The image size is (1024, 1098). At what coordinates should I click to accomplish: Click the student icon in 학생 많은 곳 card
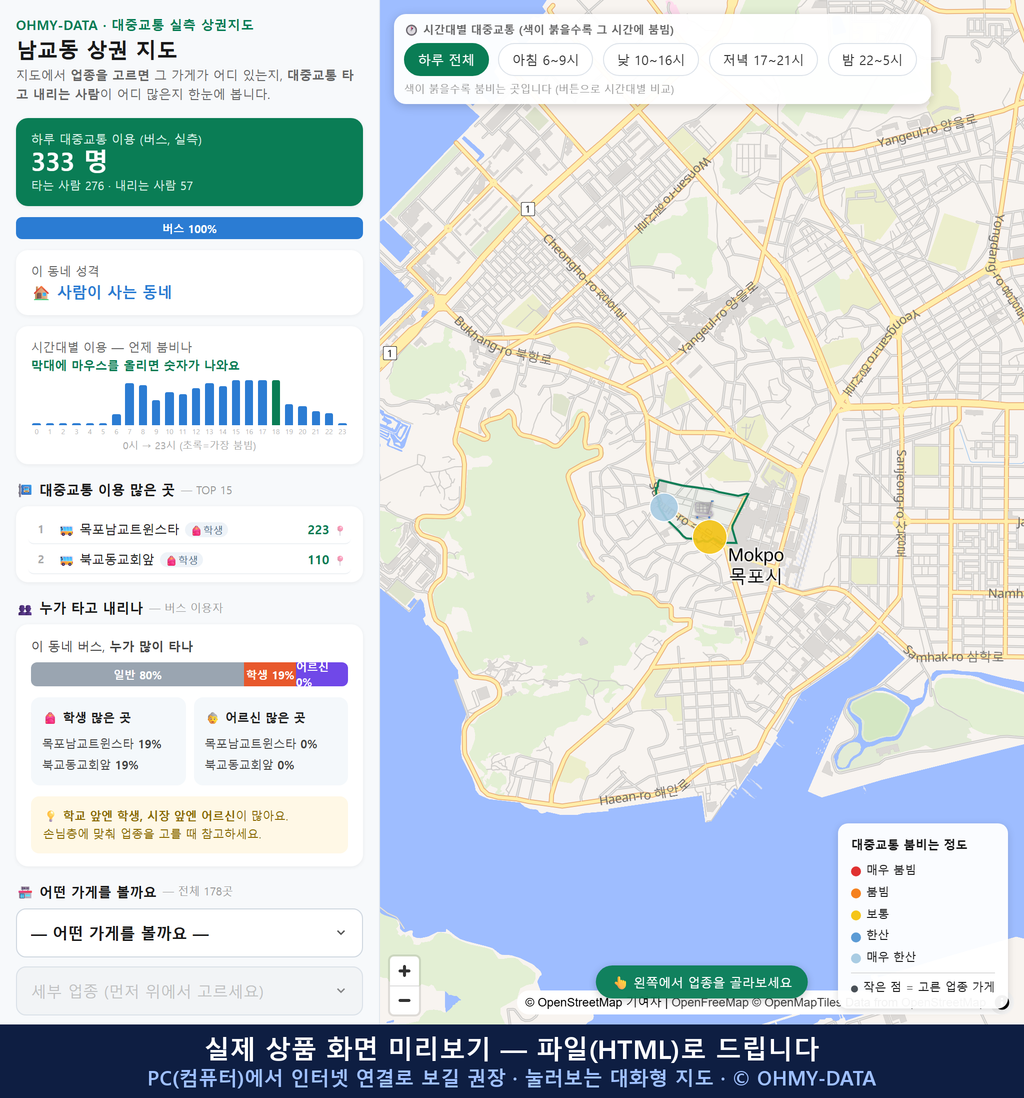click(x=50, y=718)
